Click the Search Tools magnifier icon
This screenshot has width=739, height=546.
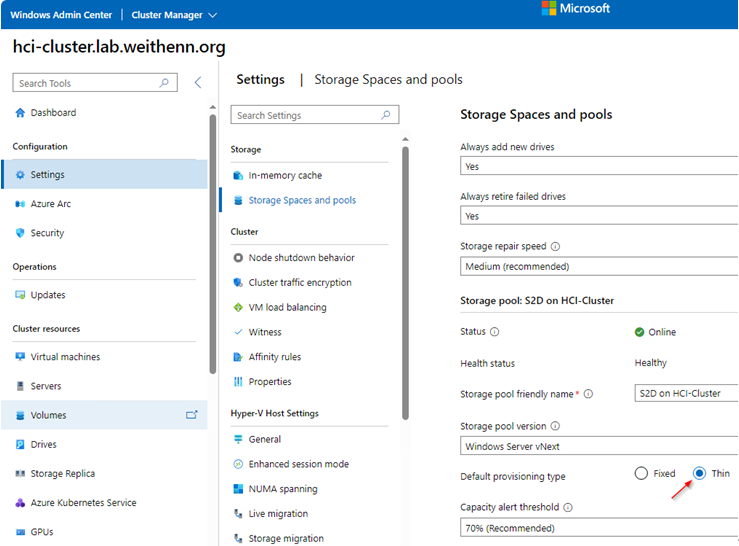(x=164, y=83)
